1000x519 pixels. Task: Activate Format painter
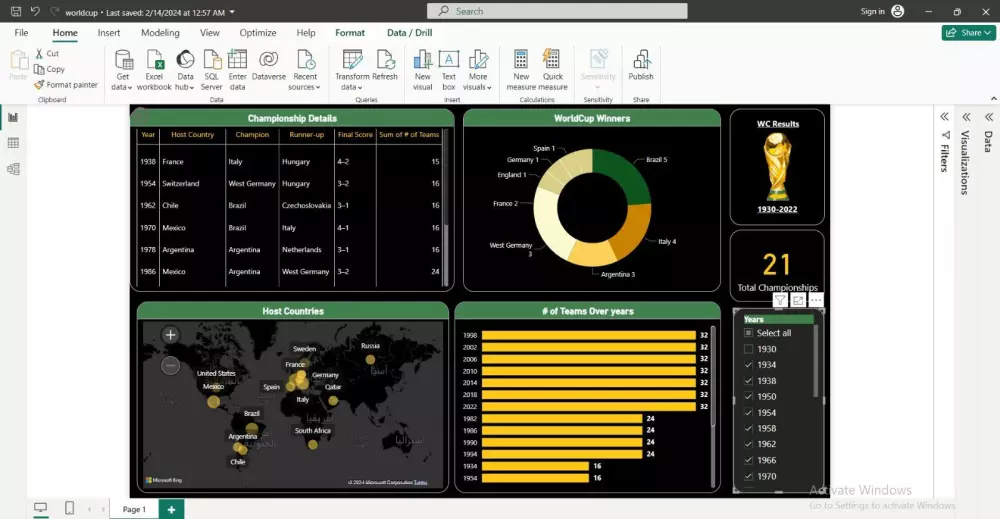point(66,84)
